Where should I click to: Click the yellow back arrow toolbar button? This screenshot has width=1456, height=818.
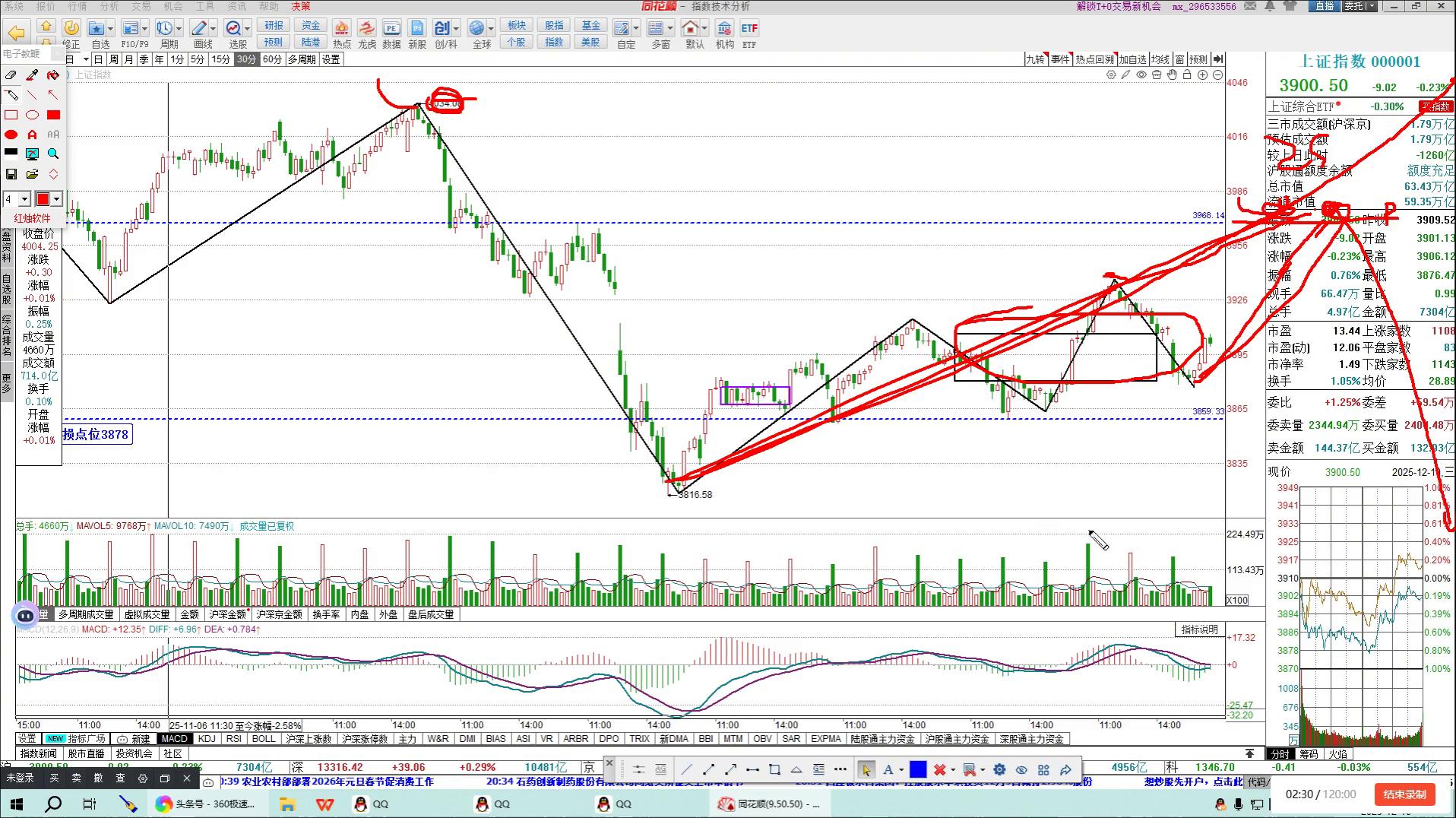pos(17,33)
